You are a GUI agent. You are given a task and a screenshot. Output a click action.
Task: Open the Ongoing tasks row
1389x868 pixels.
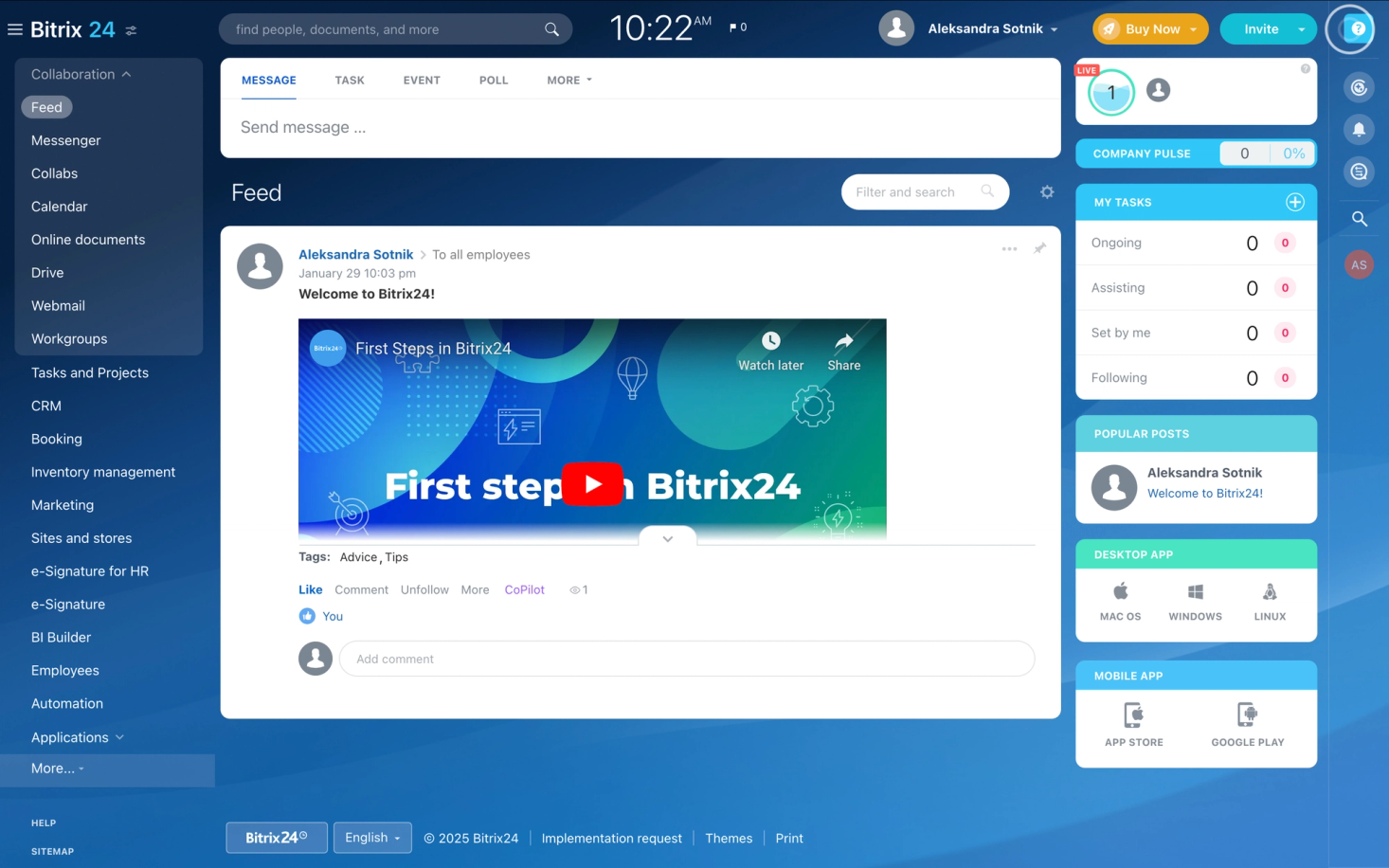tap(1196, 243)
